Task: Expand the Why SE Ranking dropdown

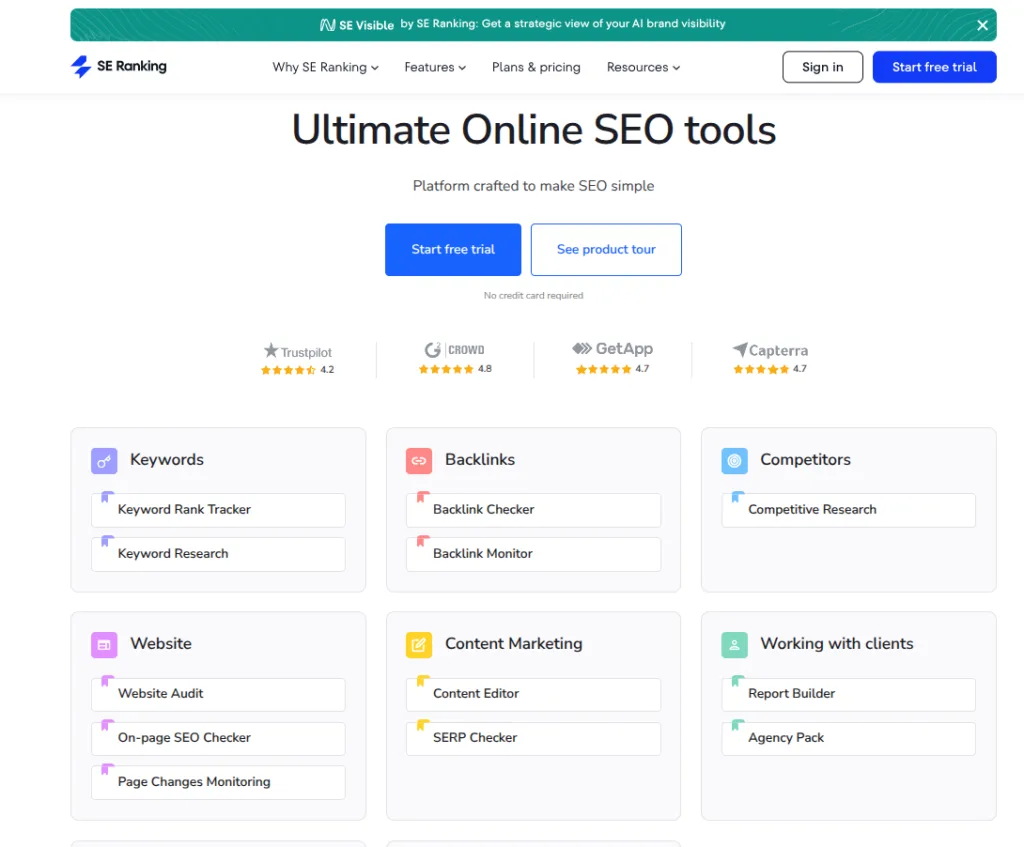Action: tap(325, 67)
